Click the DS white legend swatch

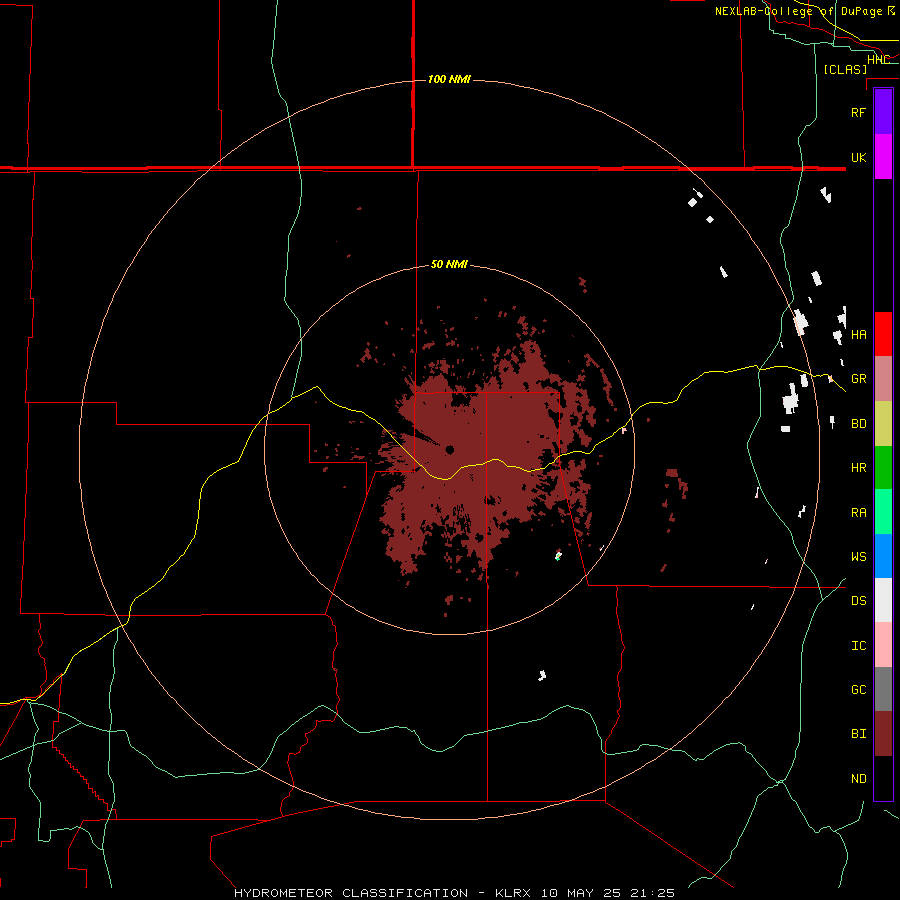883,600
